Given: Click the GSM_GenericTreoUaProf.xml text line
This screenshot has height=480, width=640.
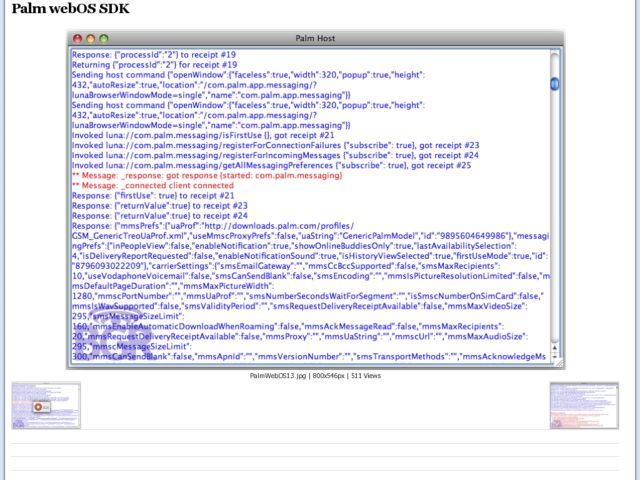Looking at the screenshot, I should tap(310, 236).
